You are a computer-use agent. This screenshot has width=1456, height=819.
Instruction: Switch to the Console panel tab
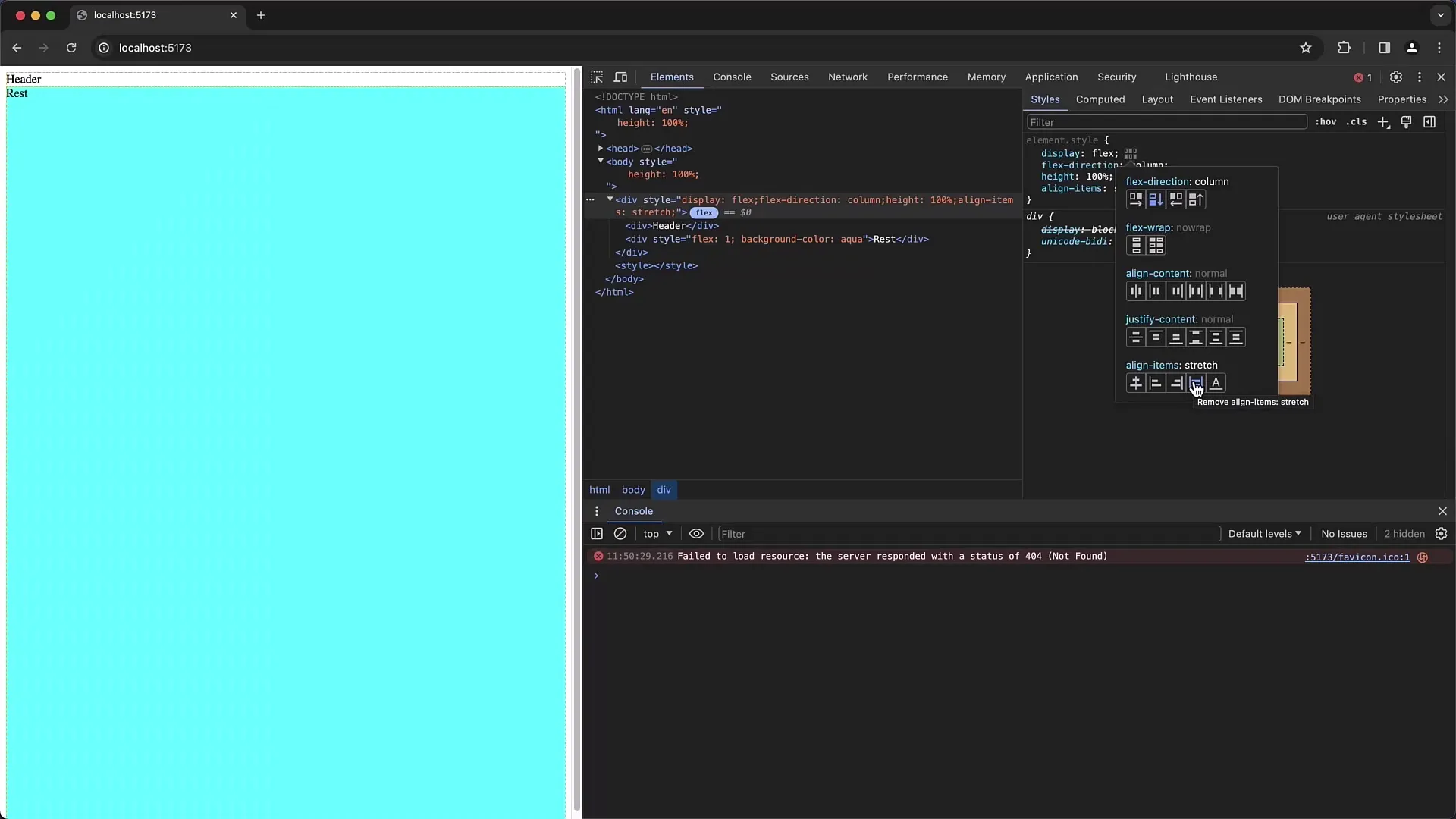(732, 77)
